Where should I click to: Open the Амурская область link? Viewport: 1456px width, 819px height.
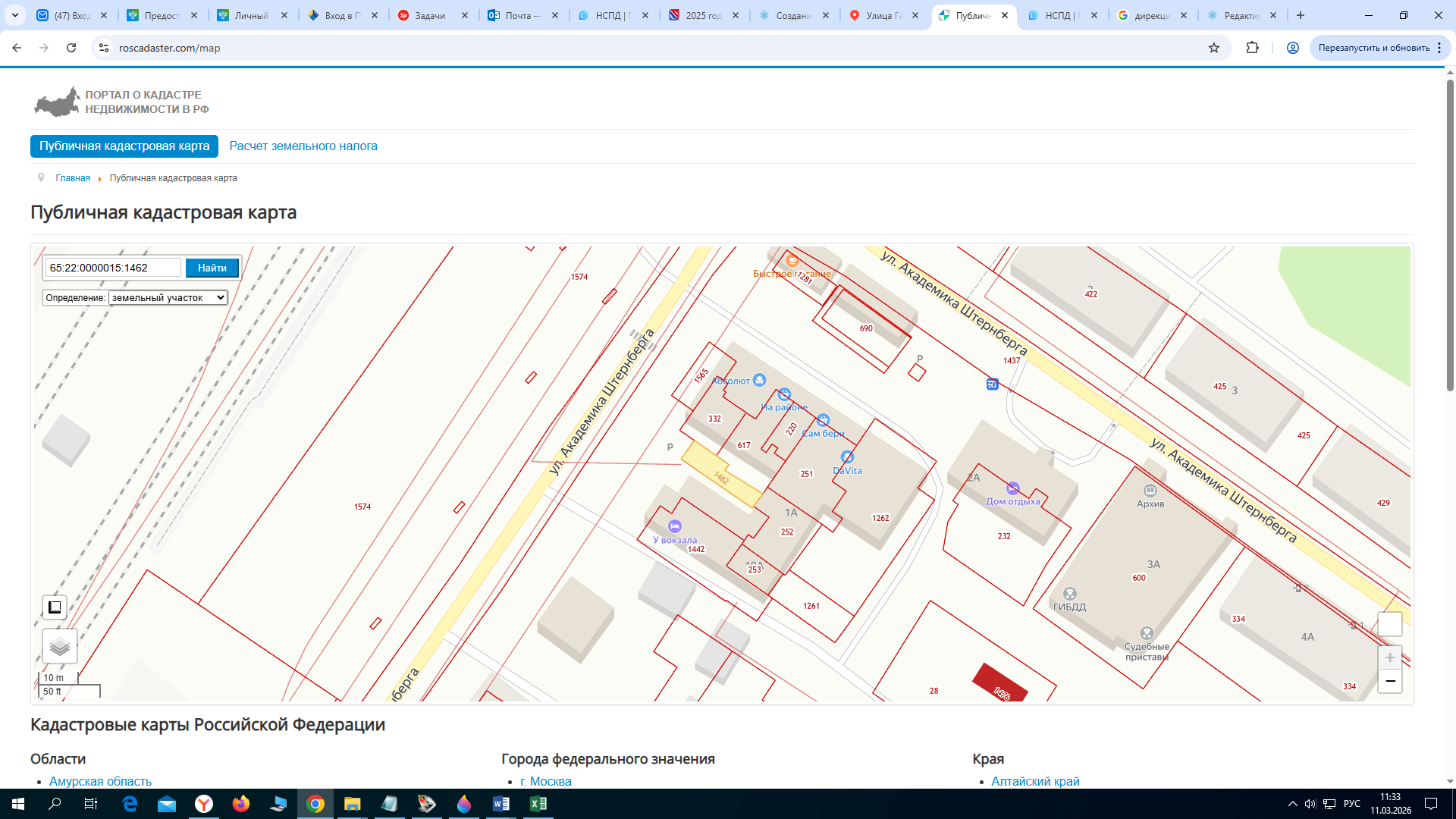[100, 781]
